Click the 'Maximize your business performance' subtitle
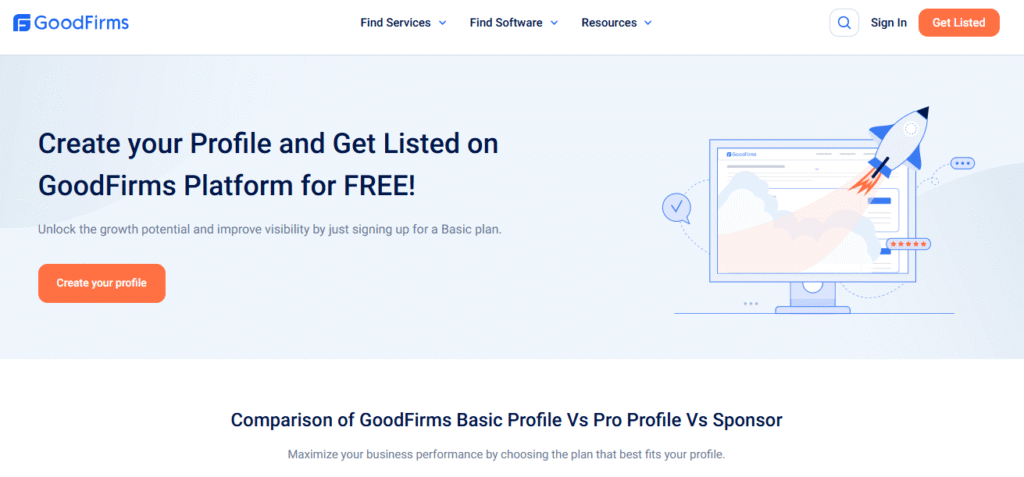Image resolution: width=1024 pixels, height=477 pixels. tap(506, 455)
